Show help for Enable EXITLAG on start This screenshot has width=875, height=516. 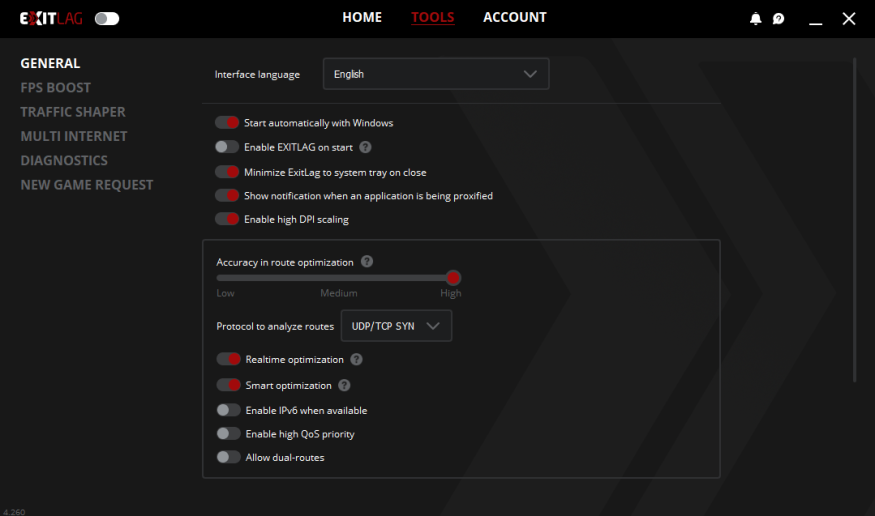click(365, 147)
